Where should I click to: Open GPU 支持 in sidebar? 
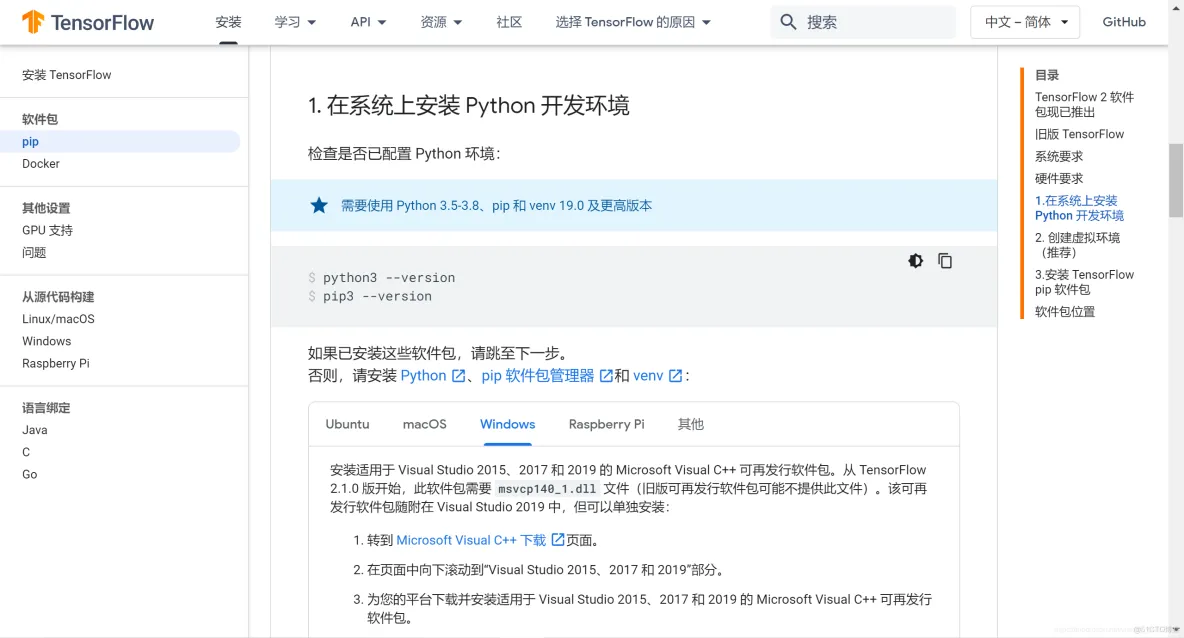coord(48,230)
